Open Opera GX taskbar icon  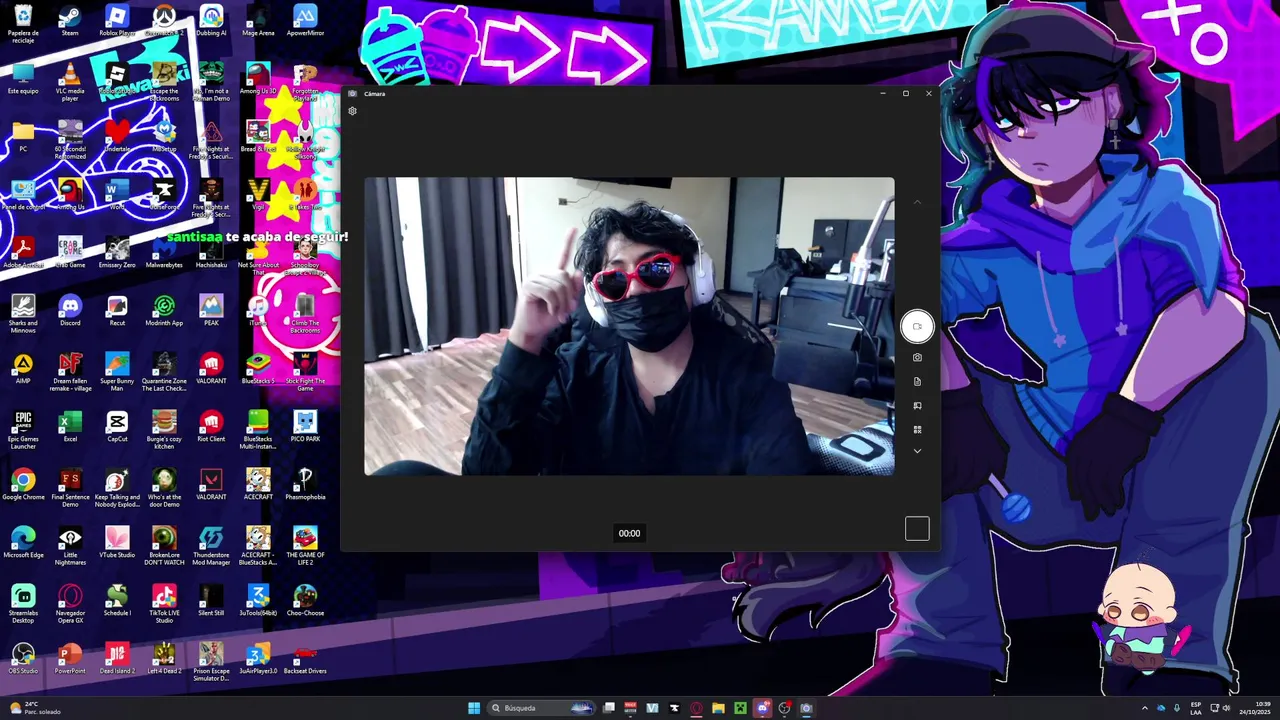696,708
